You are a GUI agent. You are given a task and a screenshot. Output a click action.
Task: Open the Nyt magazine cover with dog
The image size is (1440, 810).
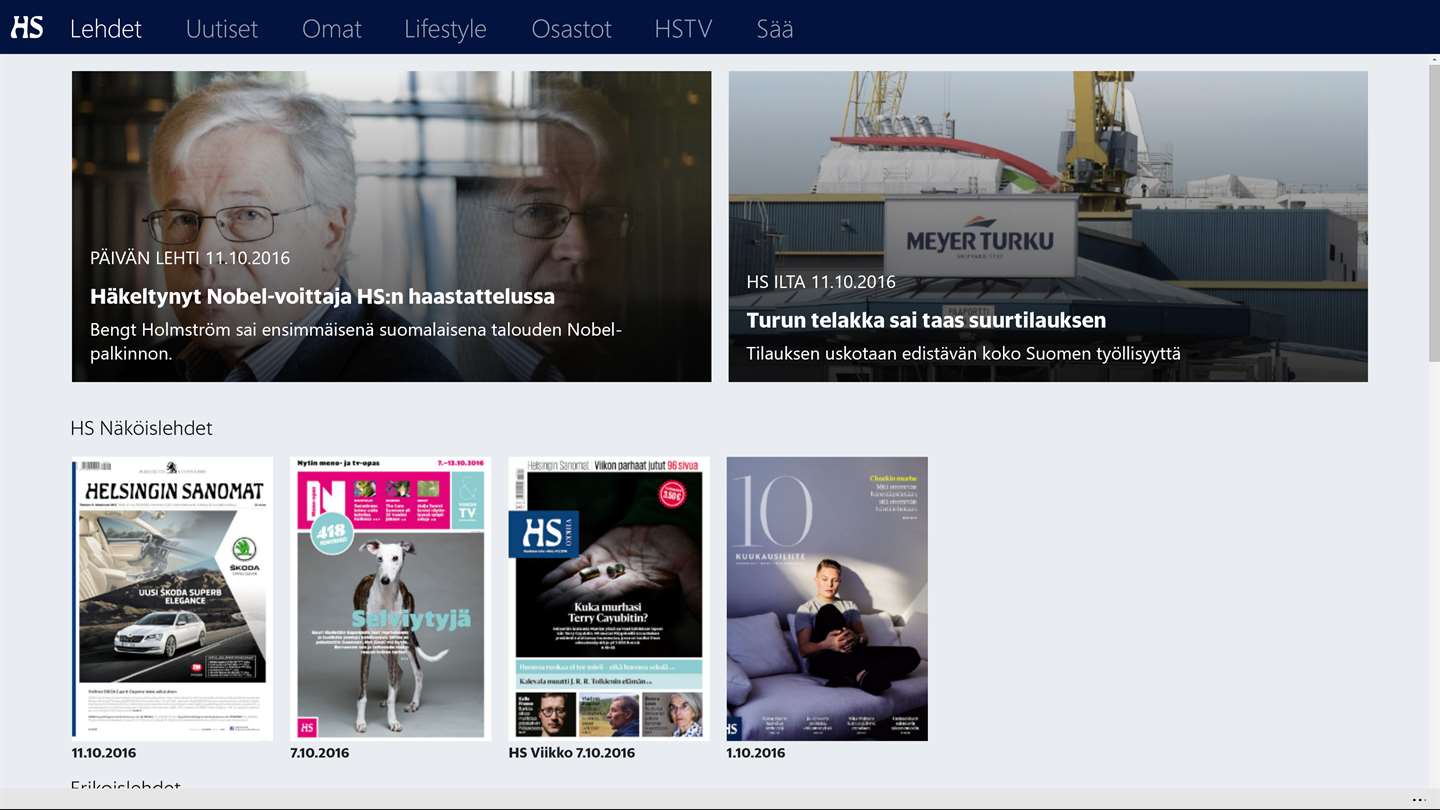click(x=390, y=598)
